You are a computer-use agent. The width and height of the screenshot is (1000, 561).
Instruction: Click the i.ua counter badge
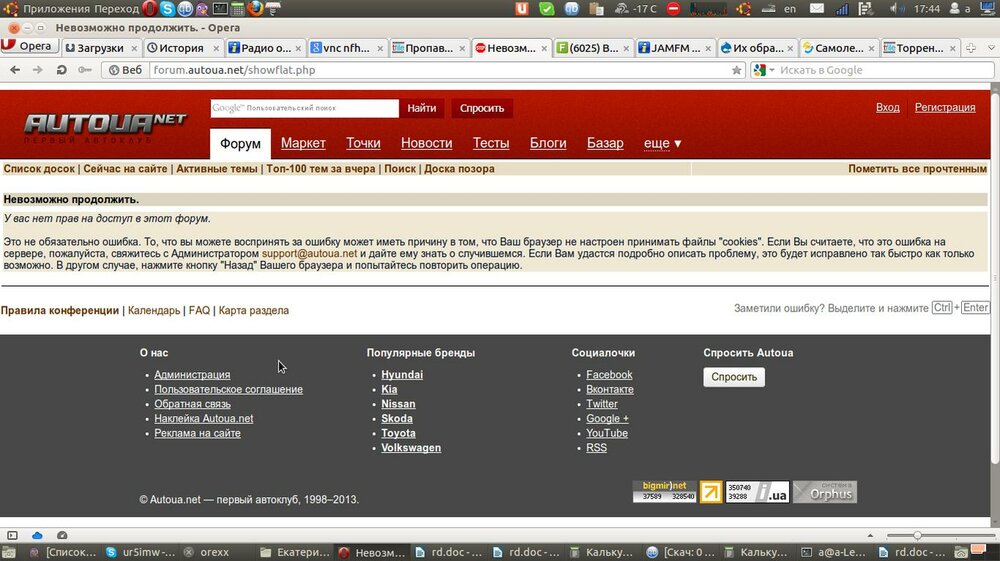tap(757, 492)
